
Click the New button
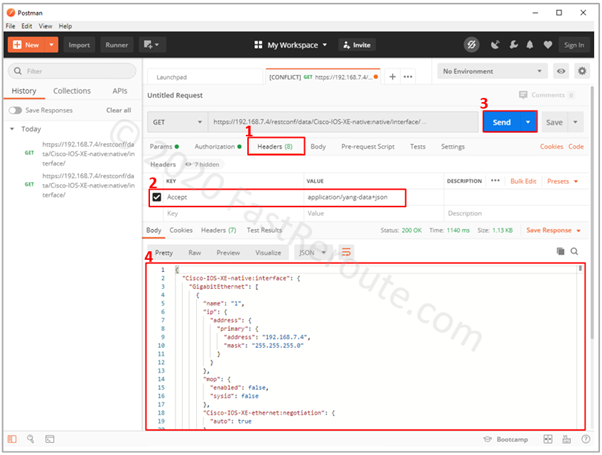[x=26, y=45]
